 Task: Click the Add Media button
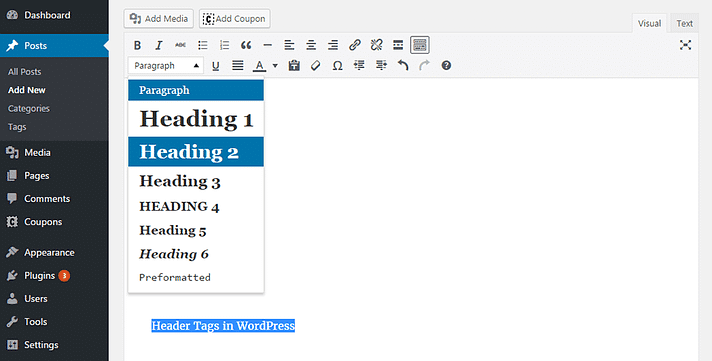coord(158,19)
